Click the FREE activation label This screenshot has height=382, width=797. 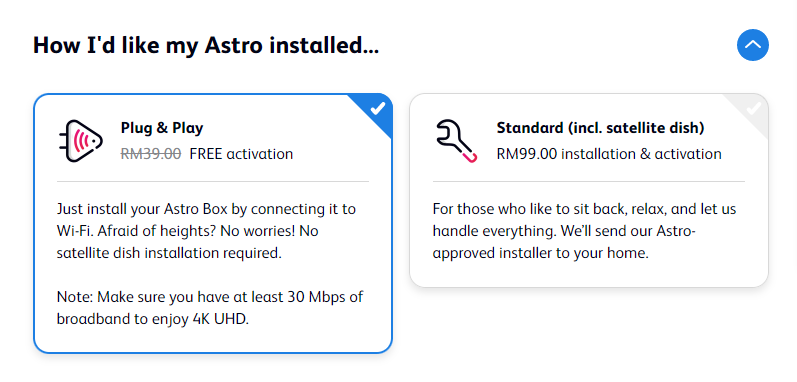click(x=241, y=153)
